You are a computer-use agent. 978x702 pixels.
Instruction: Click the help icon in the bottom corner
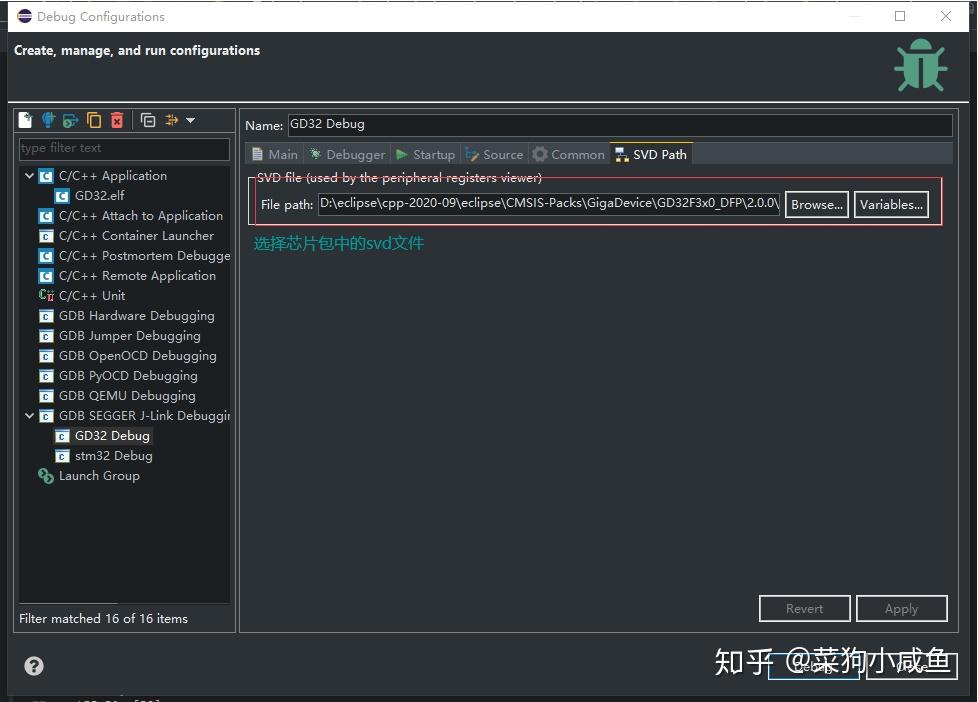tap(33, 665)
